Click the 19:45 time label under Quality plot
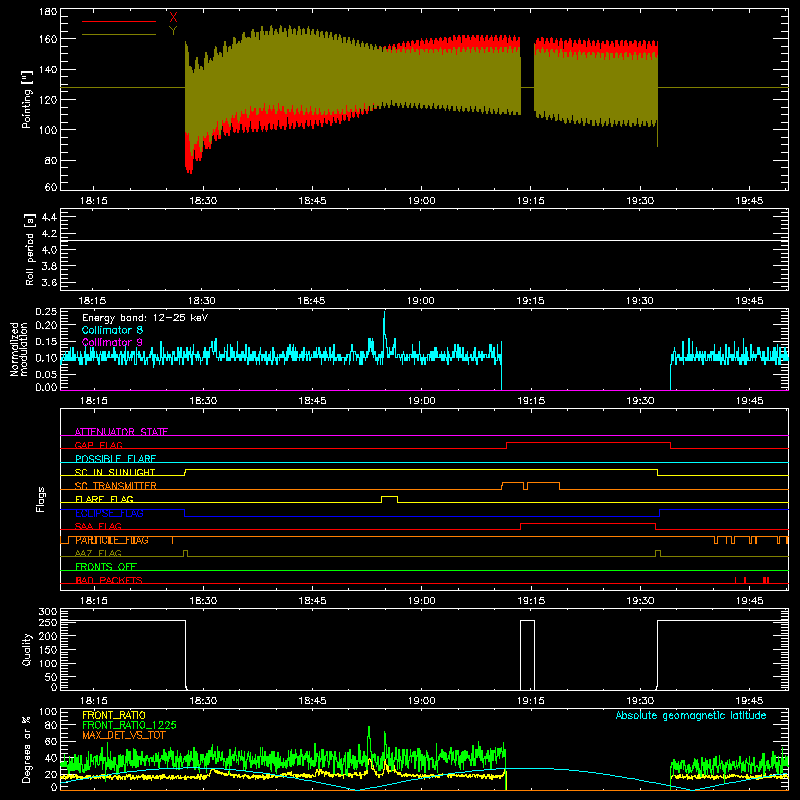The width and height of the screenshot is (800, 800). (x=749, y=701)
